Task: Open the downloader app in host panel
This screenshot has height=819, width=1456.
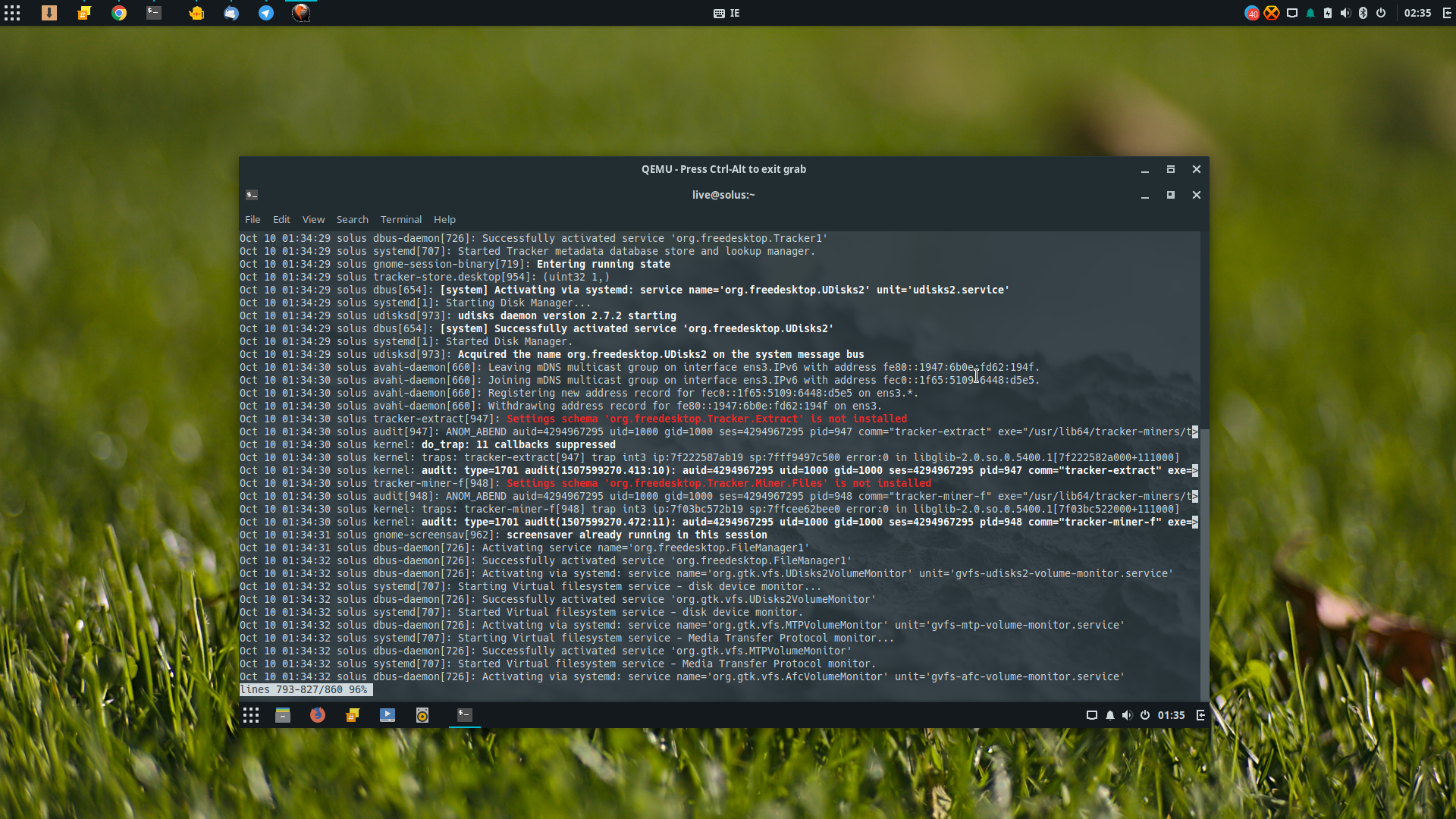Action: point(49,13)
